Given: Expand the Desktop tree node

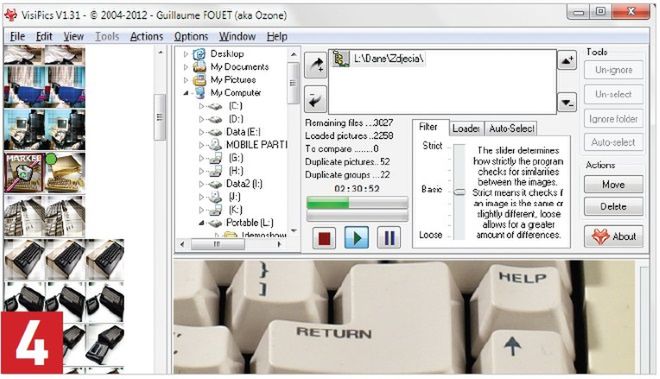Looking at the screenshot, I should 186,54.
